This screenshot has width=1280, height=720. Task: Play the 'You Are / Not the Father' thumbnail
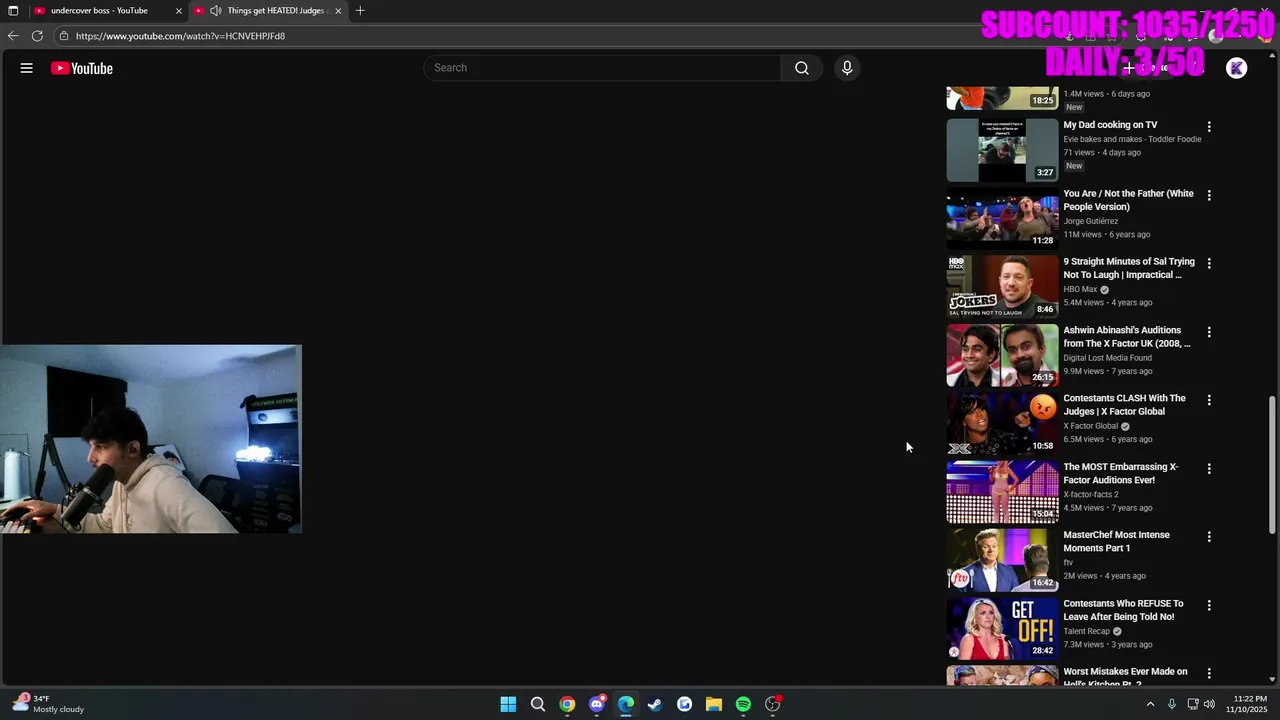click(x=1002, y=218)
